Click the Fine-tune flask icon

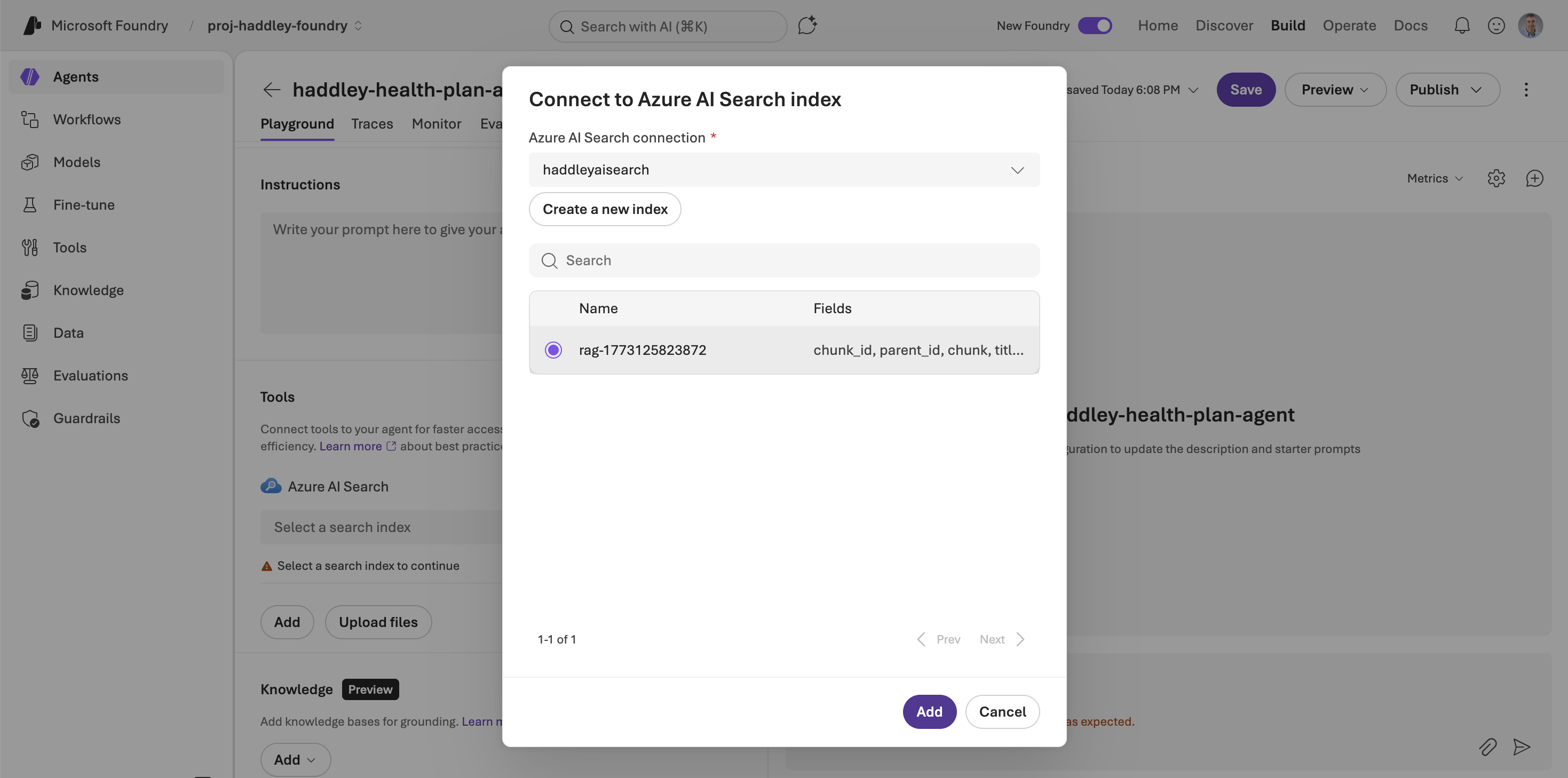(x=30, y=204)
